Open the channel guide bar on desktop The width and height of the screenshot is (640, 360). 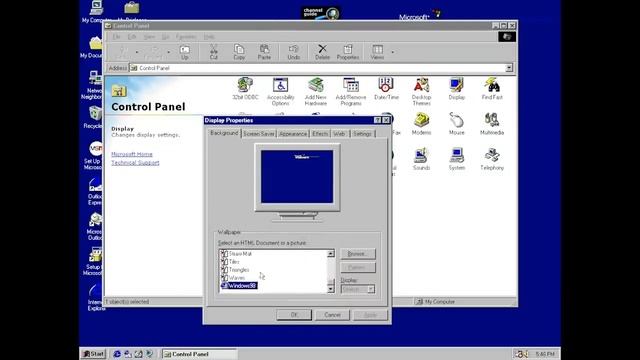pyautogui.click(x=321, y=13)
